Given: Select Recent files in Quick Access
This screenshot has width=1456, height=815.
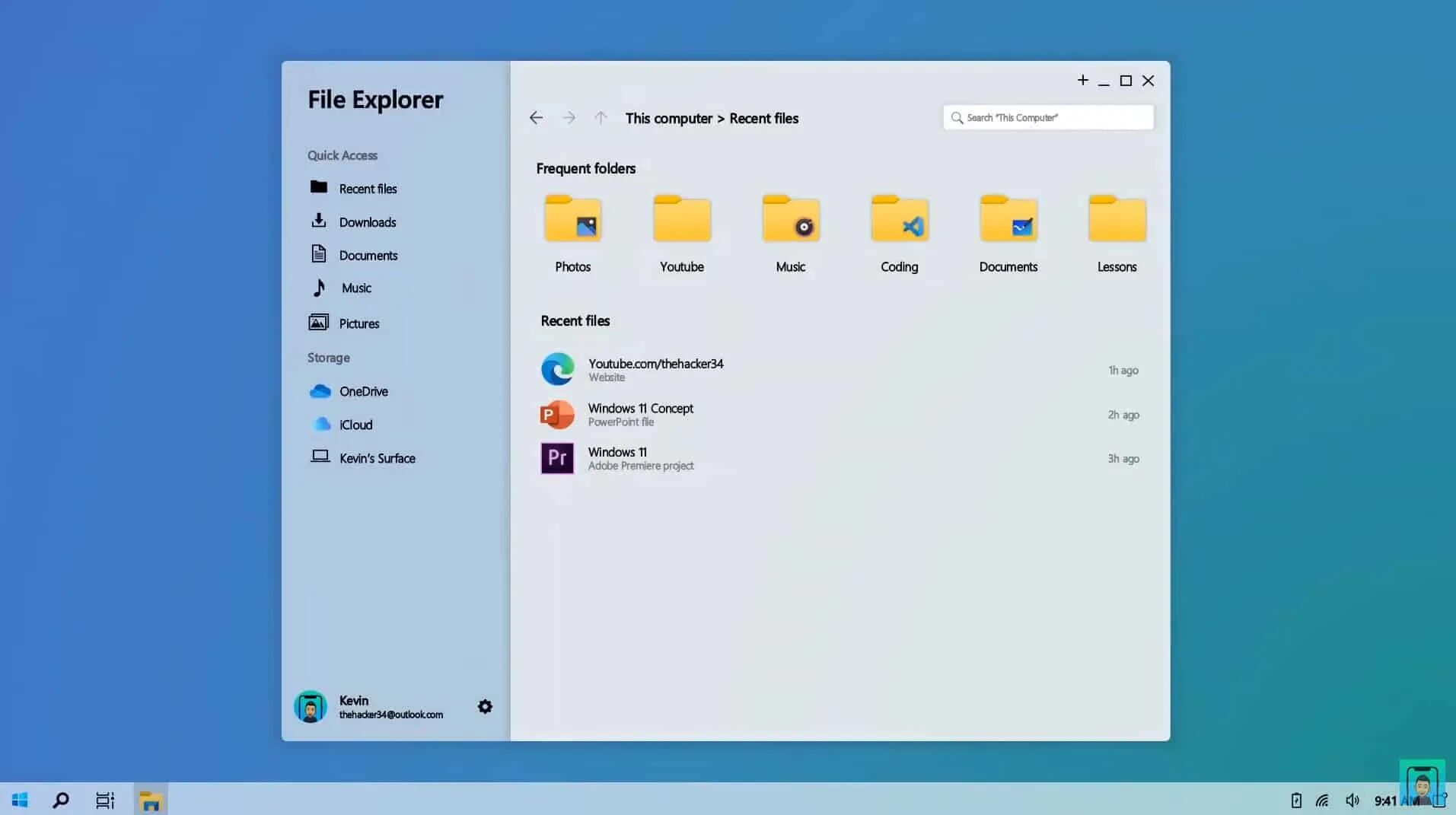Looking at the screenshot, I should coord(353,188).
